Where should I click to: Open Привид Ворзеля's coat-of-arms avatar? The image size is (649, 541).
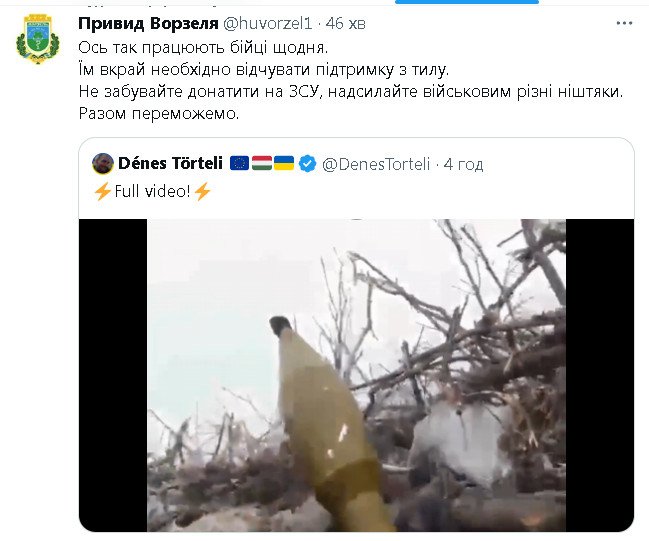(38, 39)
